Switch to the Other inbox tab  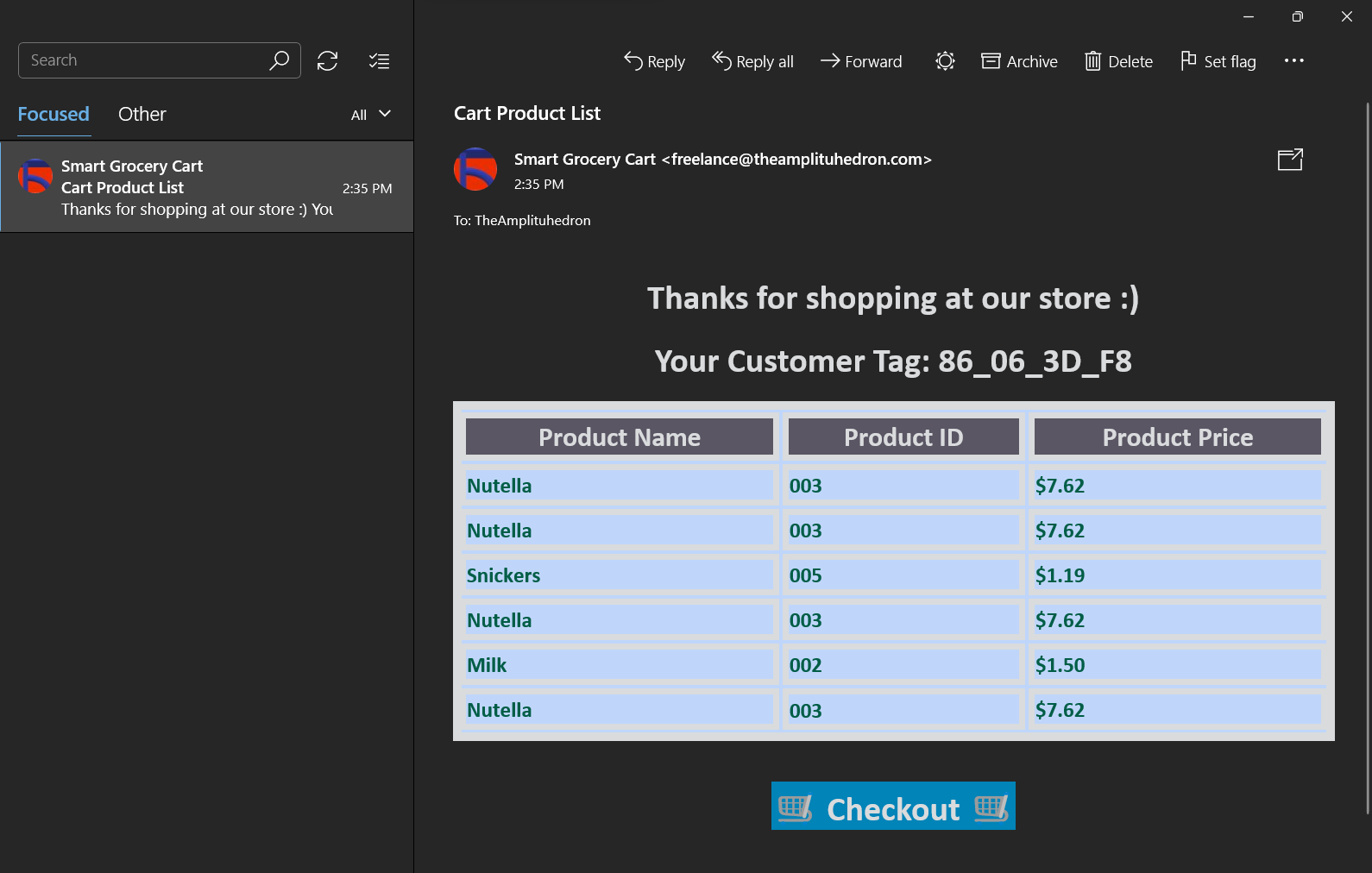(142, 115)
